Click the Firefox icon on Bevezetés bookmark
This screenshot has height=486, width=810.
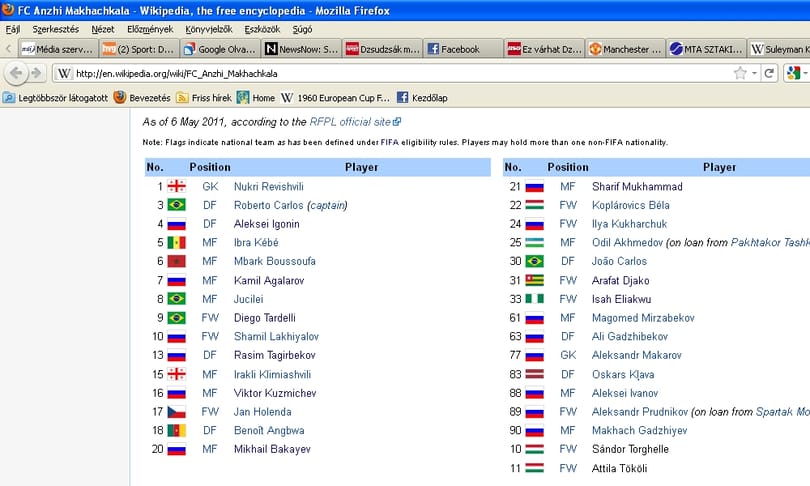point(120,97)
